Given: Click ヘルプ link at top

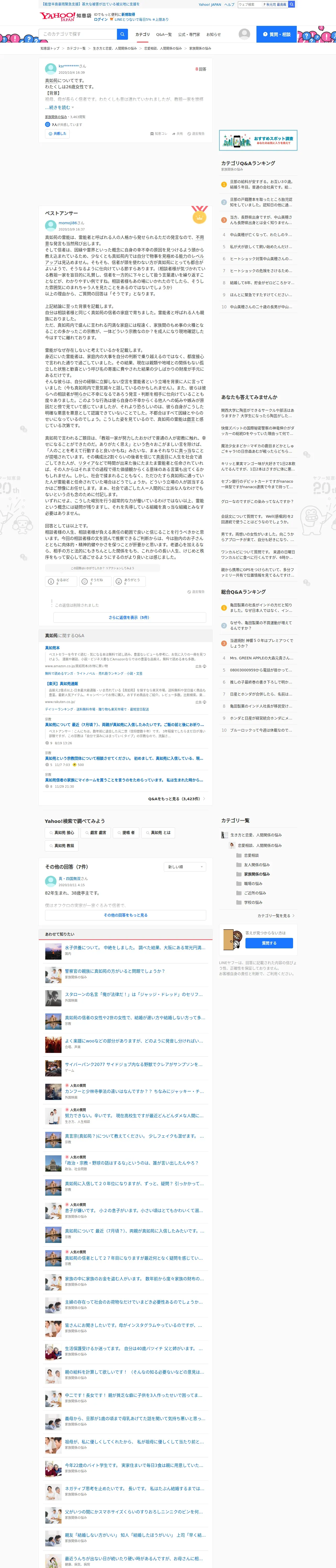Looking at the screenshot, I should pyautogui.click(x=229, y=4).
